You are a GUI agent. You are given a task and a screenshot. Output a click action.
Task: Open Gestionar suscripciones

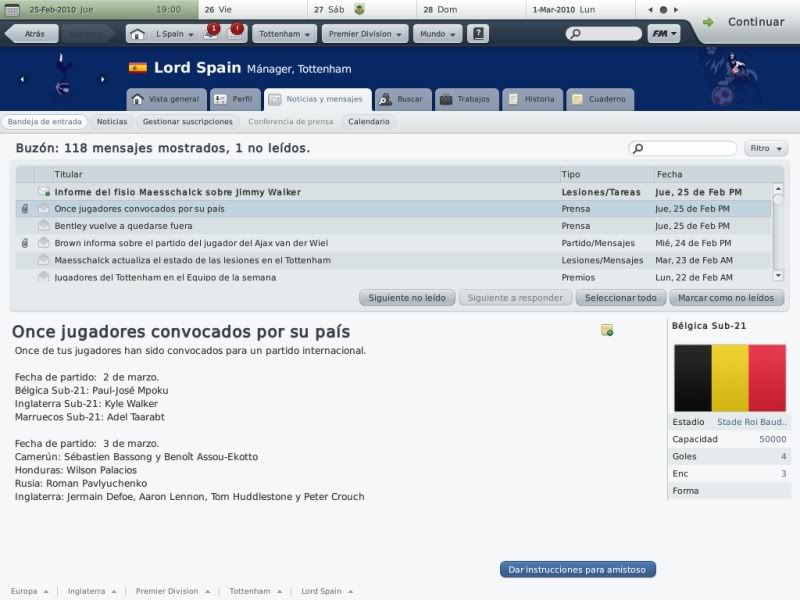tap(188, 121)
